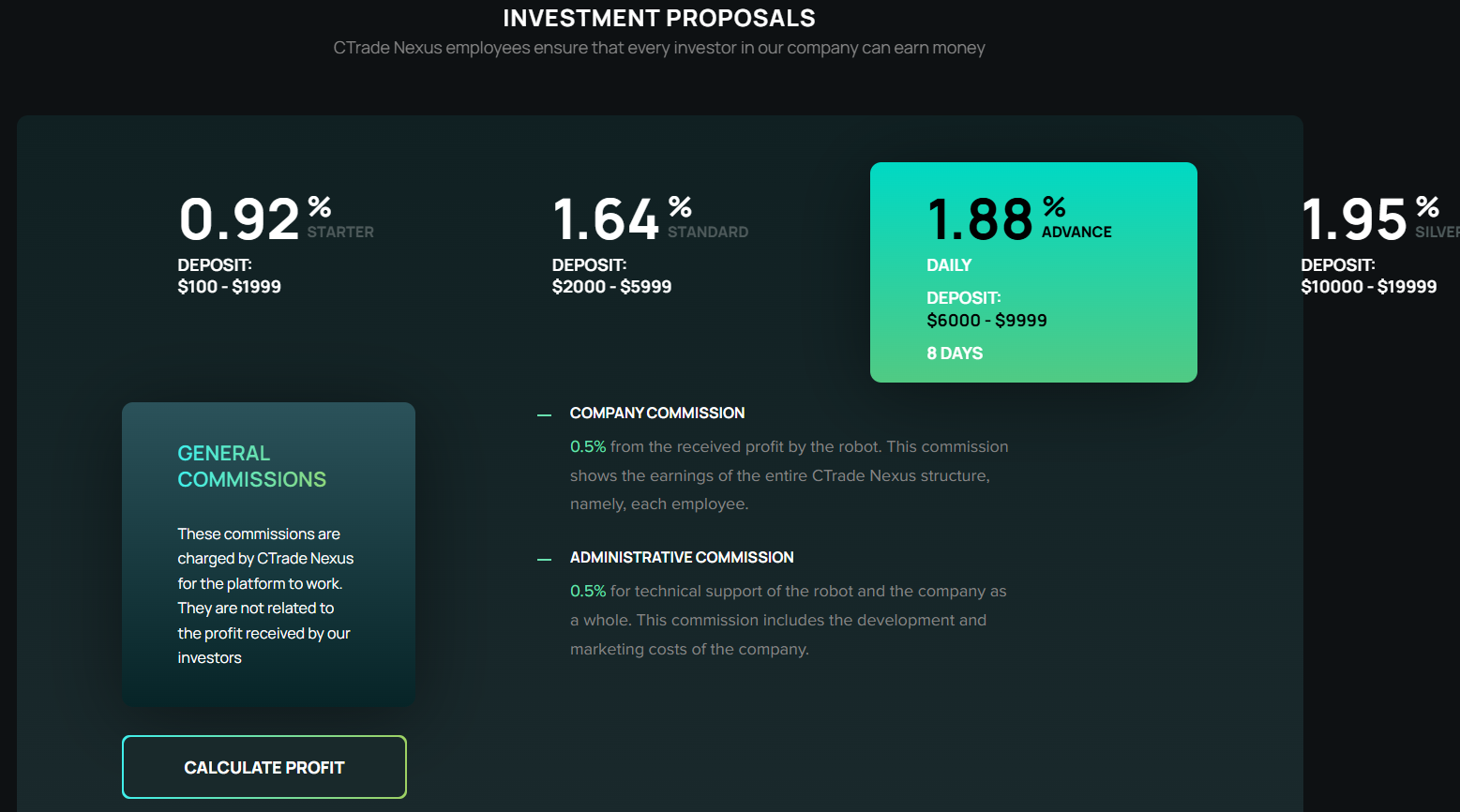Click the Advance deposit range $6000 - $9999
The width and height of the screenshot is (1460, 812).
(x=986, y=321)
